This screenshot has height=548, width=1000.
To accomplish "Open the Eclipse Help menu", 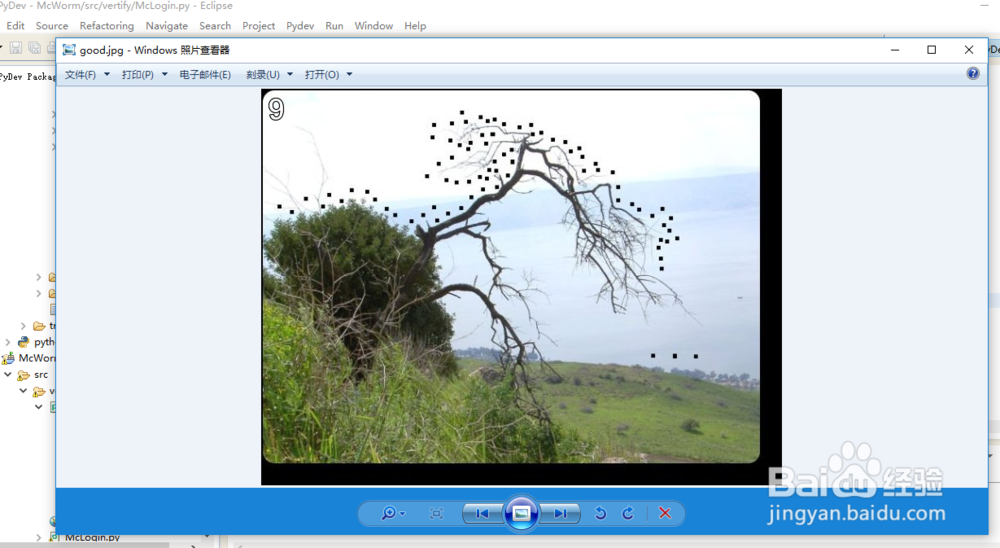I will [x=415, y=26].
